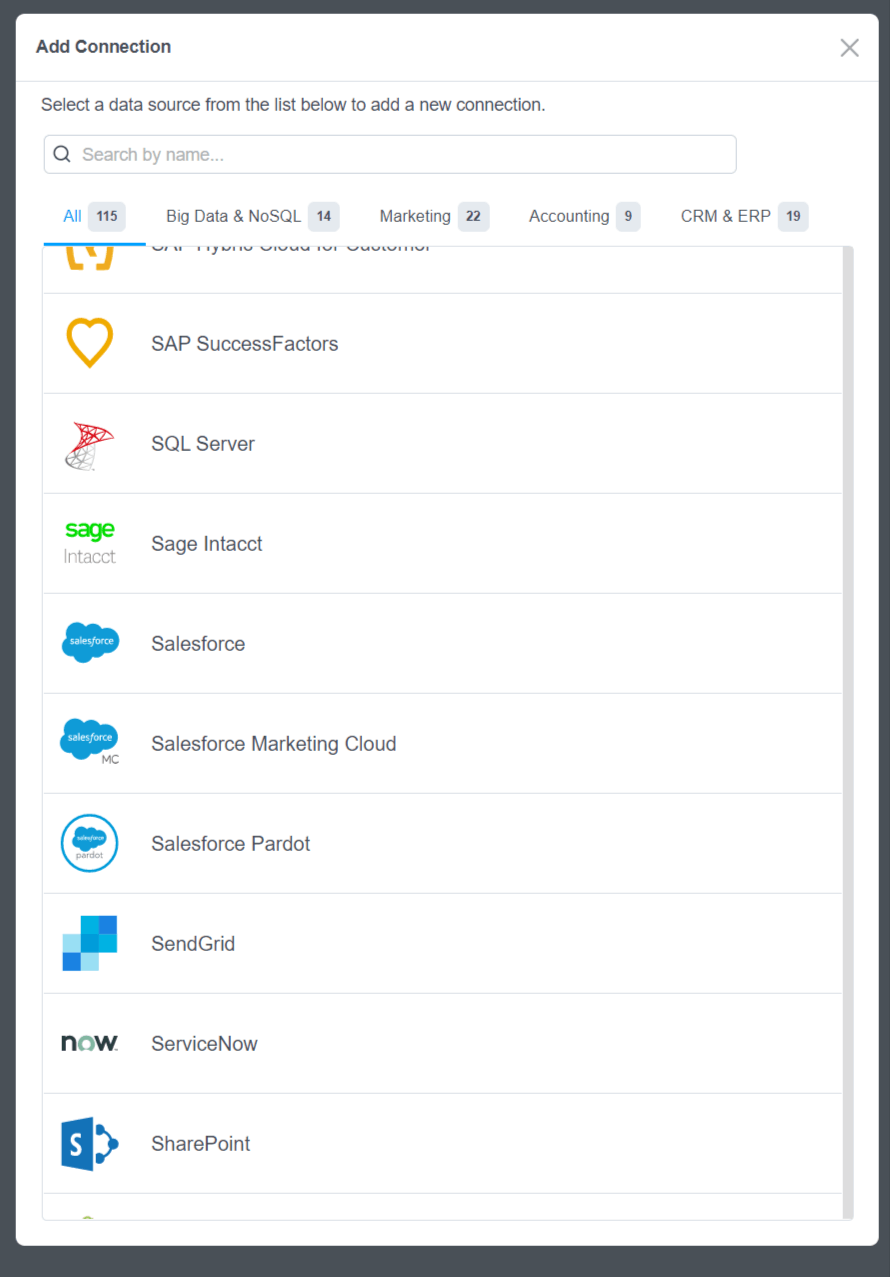
Task: Click the SQL Server logo icon
Action: pyautogui.click(x=89, y=444)
